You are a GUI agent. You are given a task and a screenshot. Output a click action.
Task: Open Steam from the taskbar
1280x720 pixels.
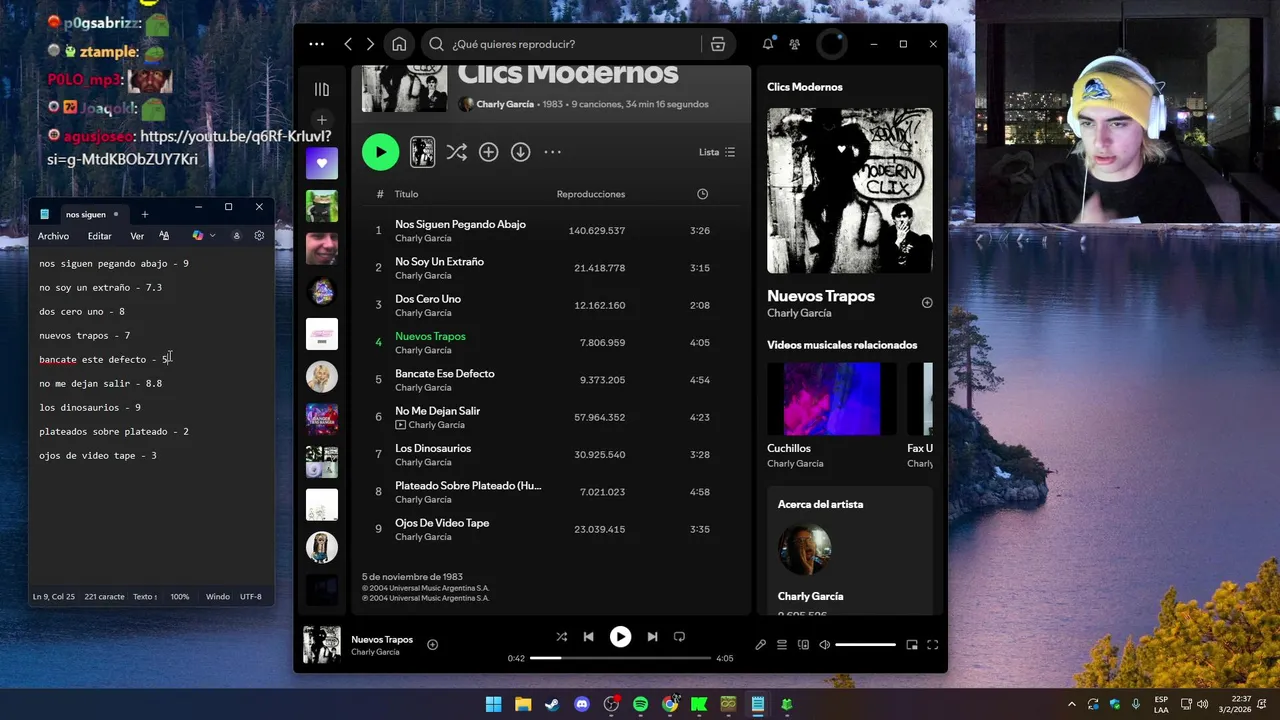[552, 704]
